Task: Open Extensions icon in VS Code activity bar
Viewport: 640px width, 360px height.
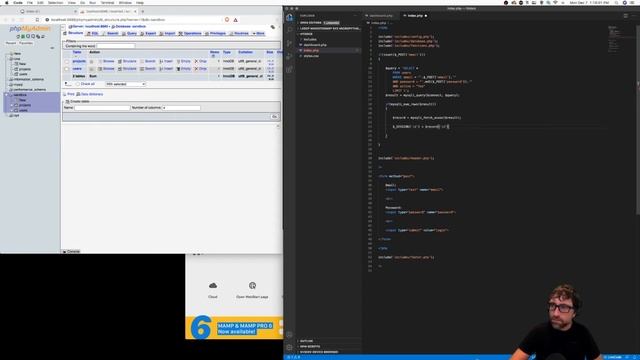Action: tap(289, 69)
